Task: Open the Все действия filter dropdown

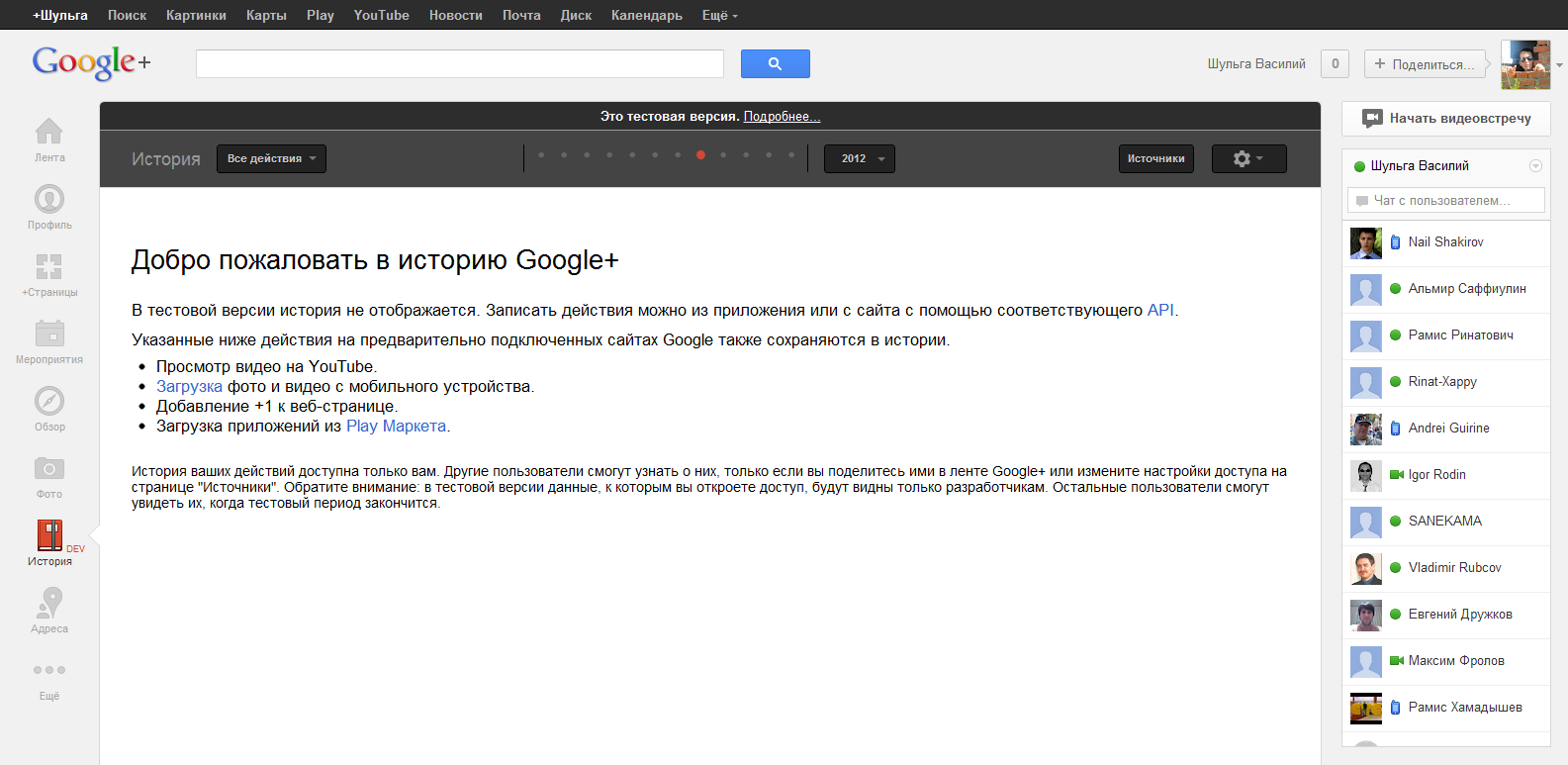Action: pos(271,158)
